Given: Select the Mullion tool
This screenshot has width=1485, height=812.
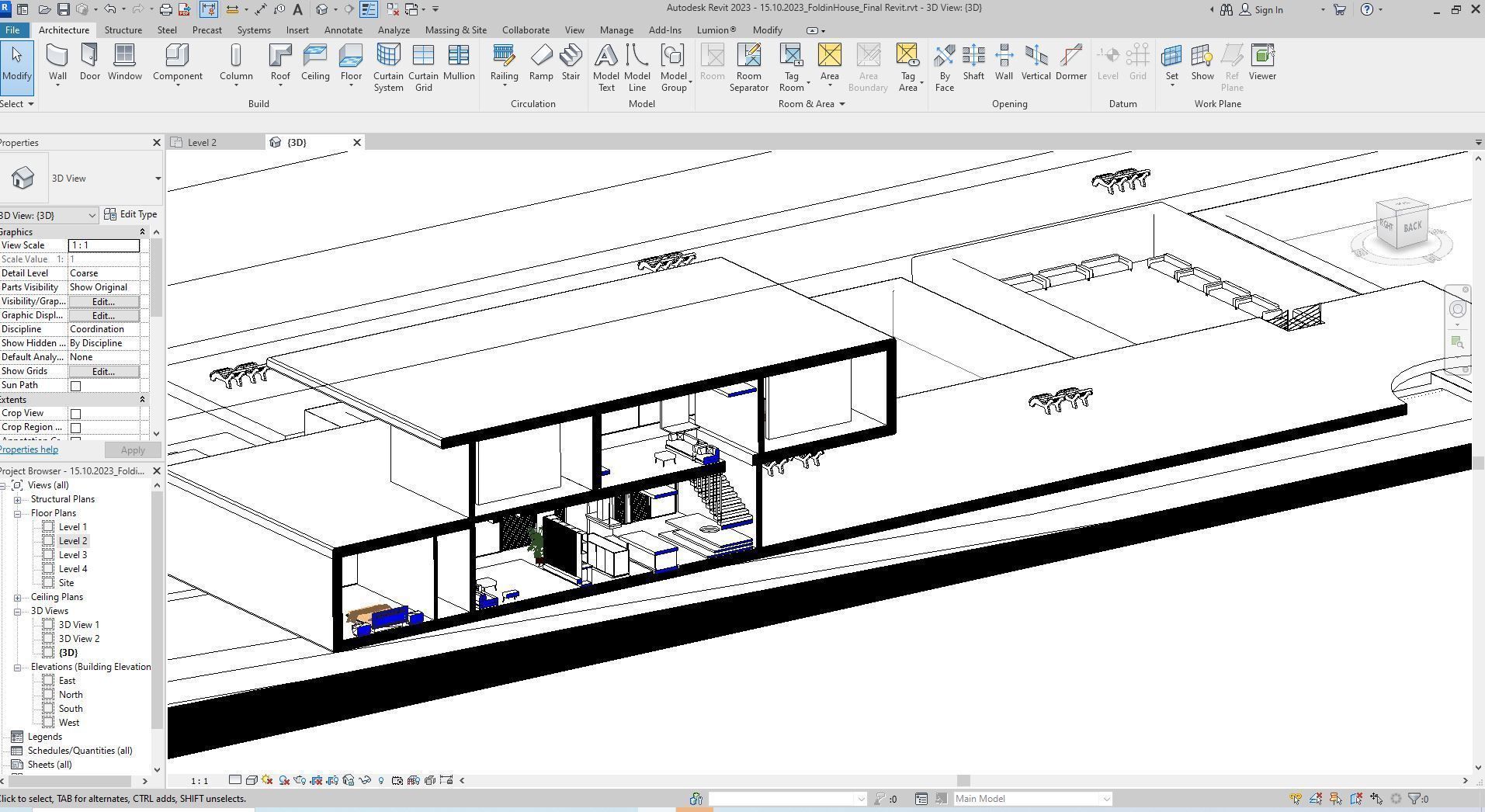Looking at the screenshot, I should [459, 63].
